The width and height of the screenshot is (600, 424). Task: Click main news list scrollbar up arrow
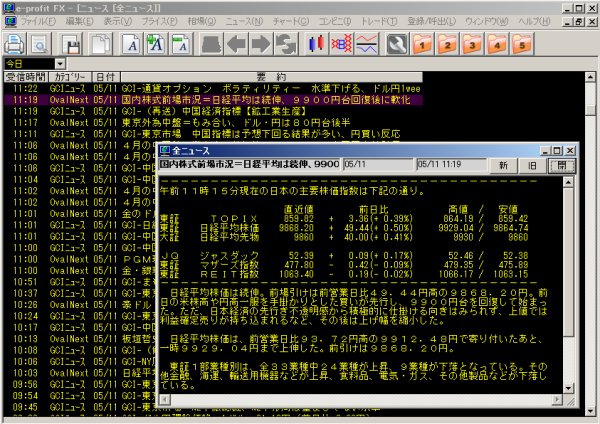pos(590,77)
